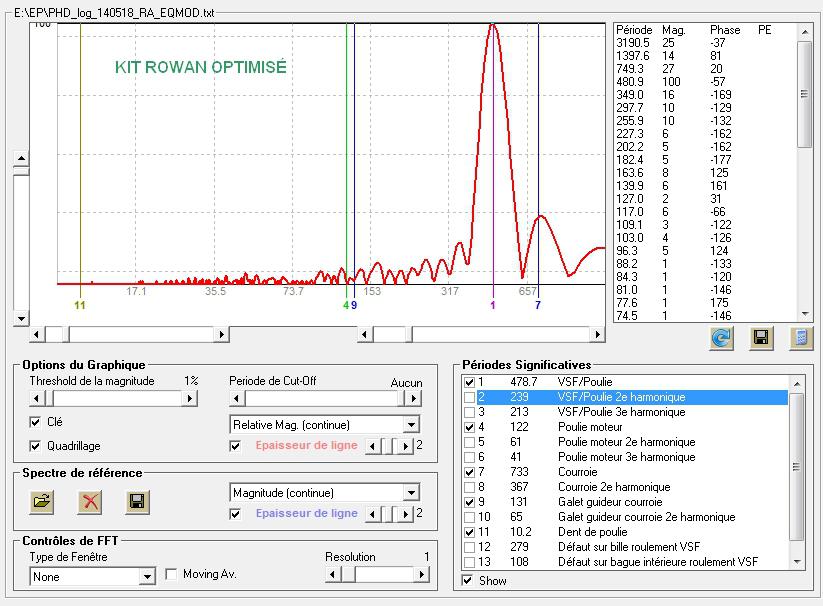Viewport: 823px width, 606px height.
Task: Click marker 1 label under the graph peak
Action: point(493,305)
